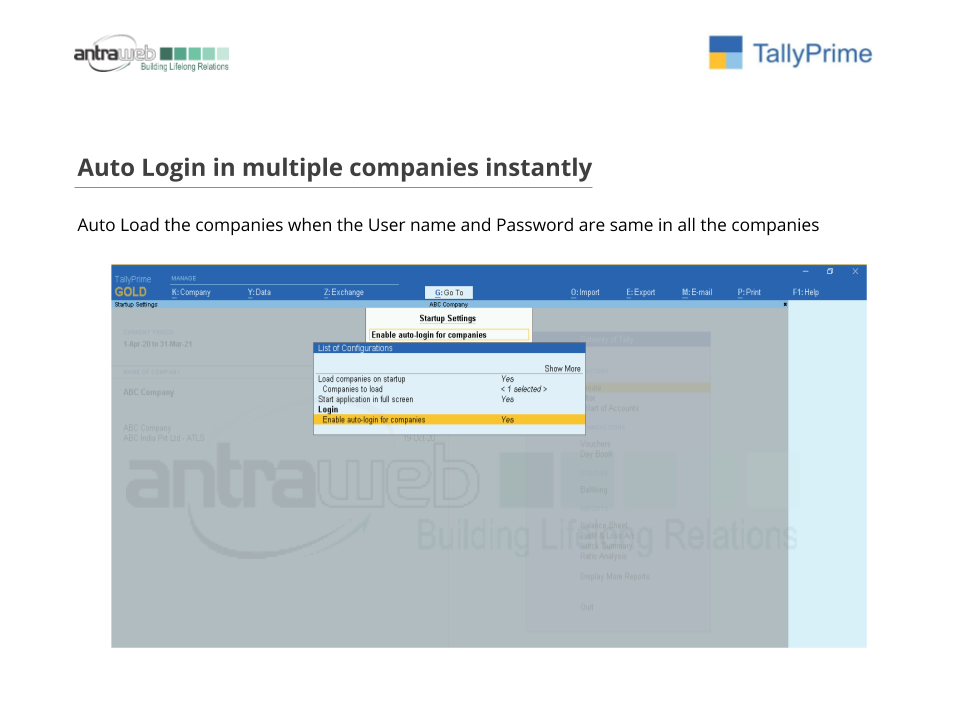Close the Startup Settings screen with small x

click(785, 304)
